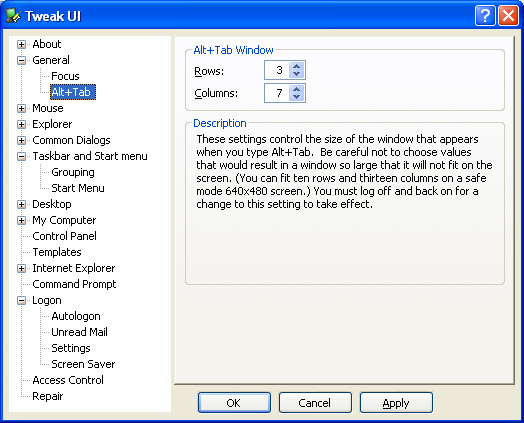This screenshot has width=524, height=423.
Task: Click the OK button
Action: (x=234, y=403)
